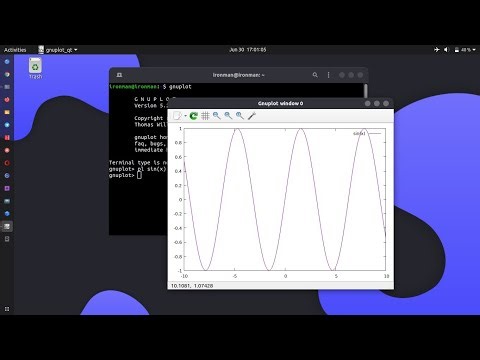
Task: Open the export dropdown arrow in gnuplot toolbar
Action: click(x=186, y=116)
